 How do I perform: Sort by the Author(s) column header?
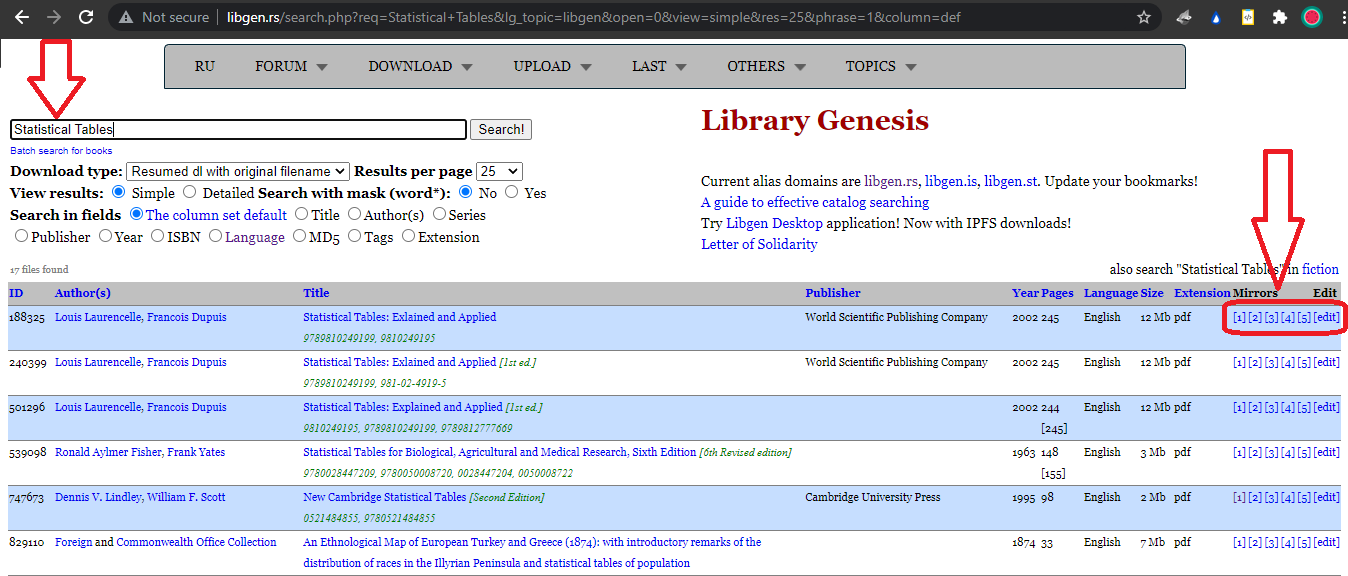tap(83, 293)
